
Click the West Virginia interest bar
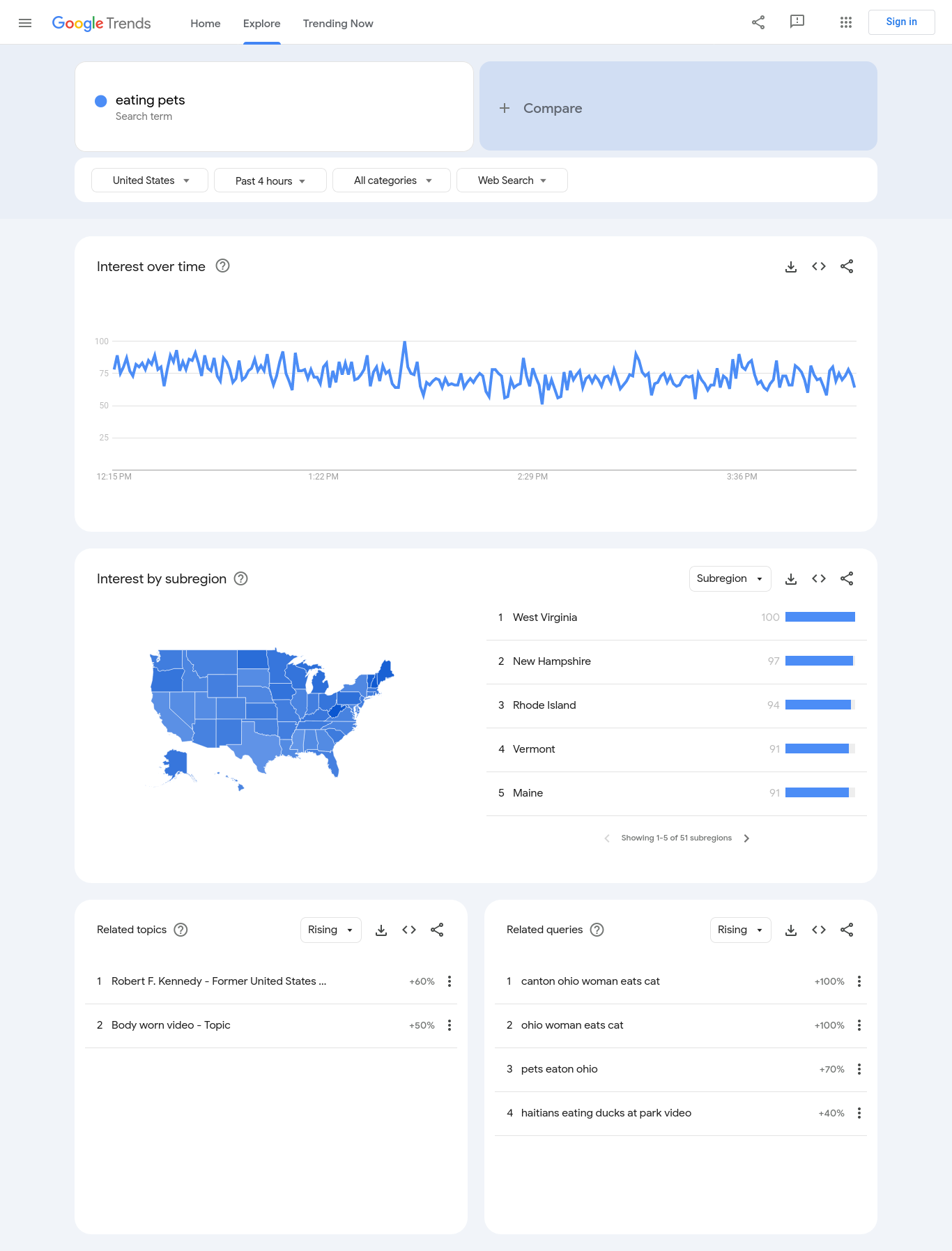point(820,617)
